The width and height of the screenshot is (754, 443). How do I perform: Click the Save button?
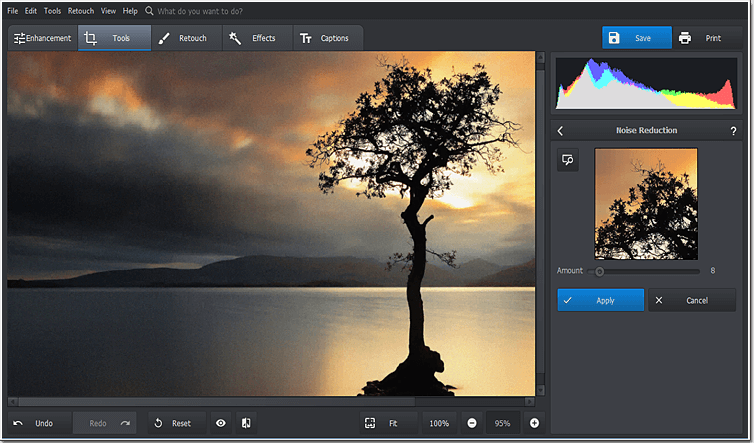click(637, 38)
